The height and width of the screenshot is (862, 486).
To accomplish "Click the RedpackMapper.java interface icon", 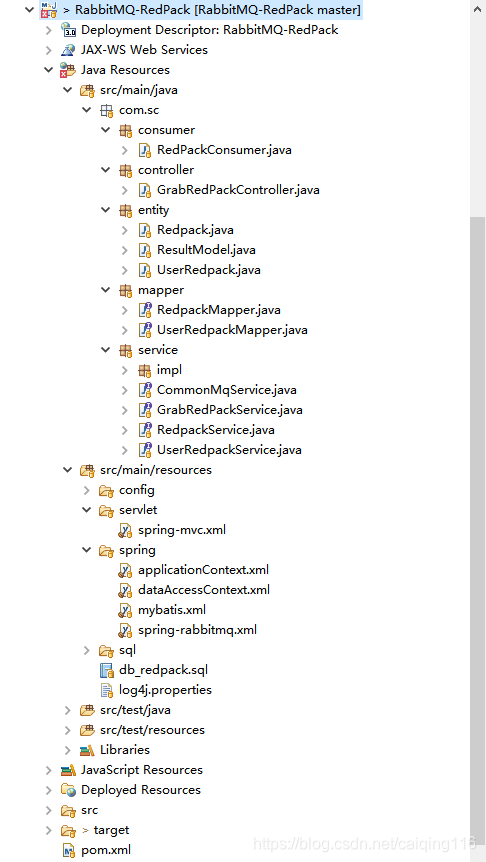I will pyautogui.click(x=144, y=310).
